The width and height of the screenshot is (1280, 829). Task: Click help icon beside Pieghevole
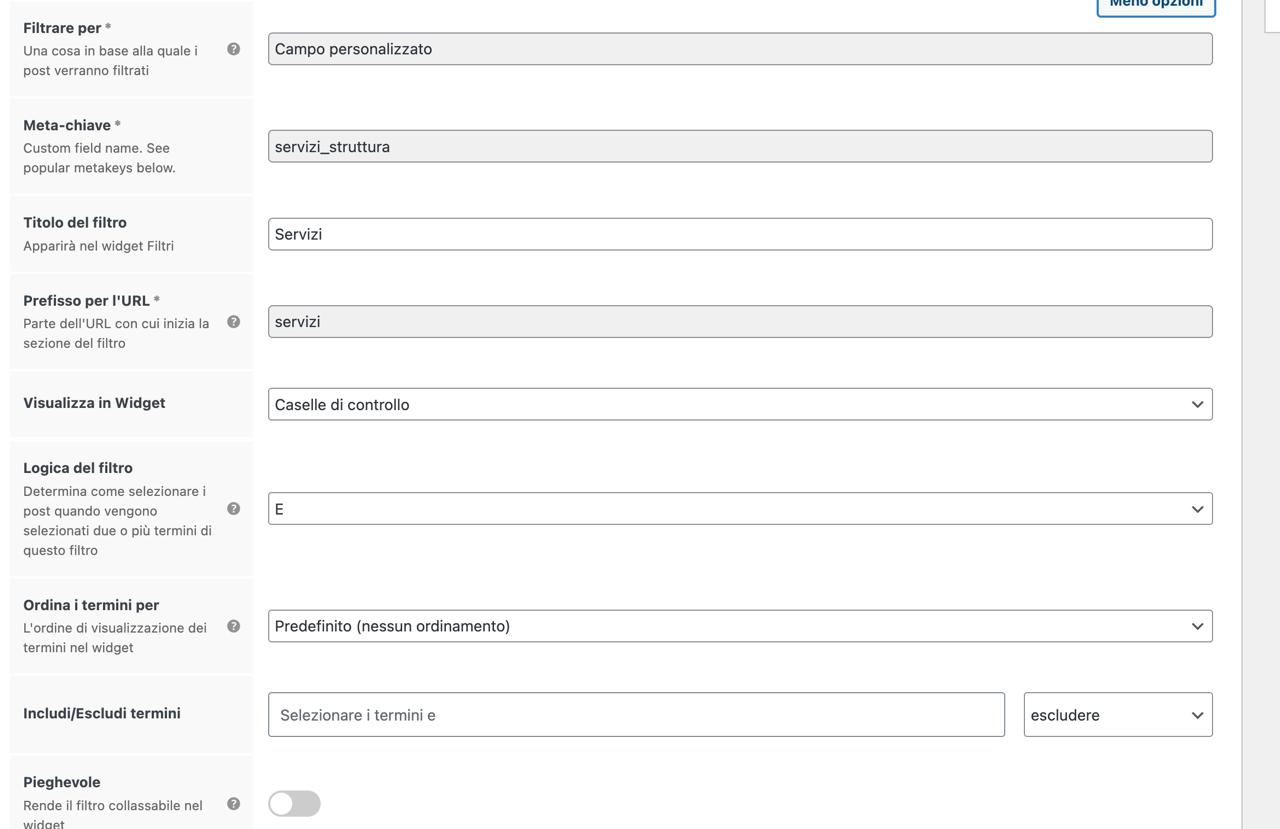click(x=233, y=804)
